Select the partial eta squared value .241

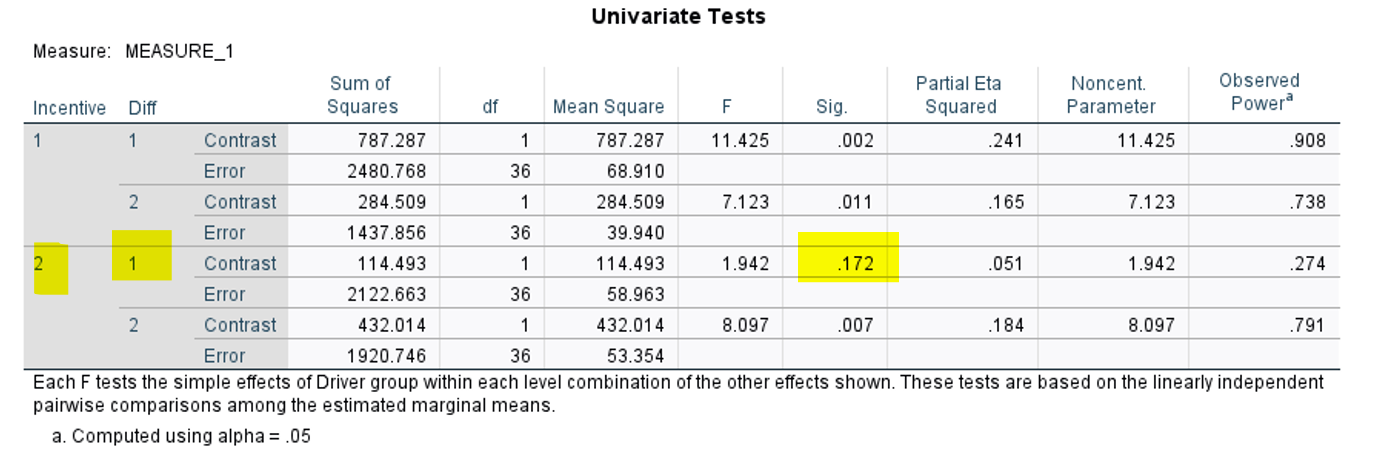point(1006,141)
